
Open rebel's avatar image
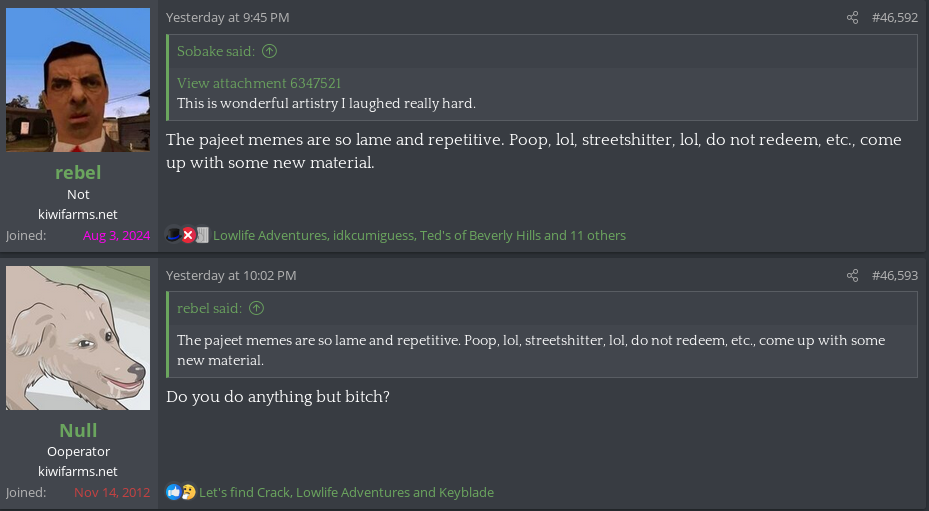point(78,80)
